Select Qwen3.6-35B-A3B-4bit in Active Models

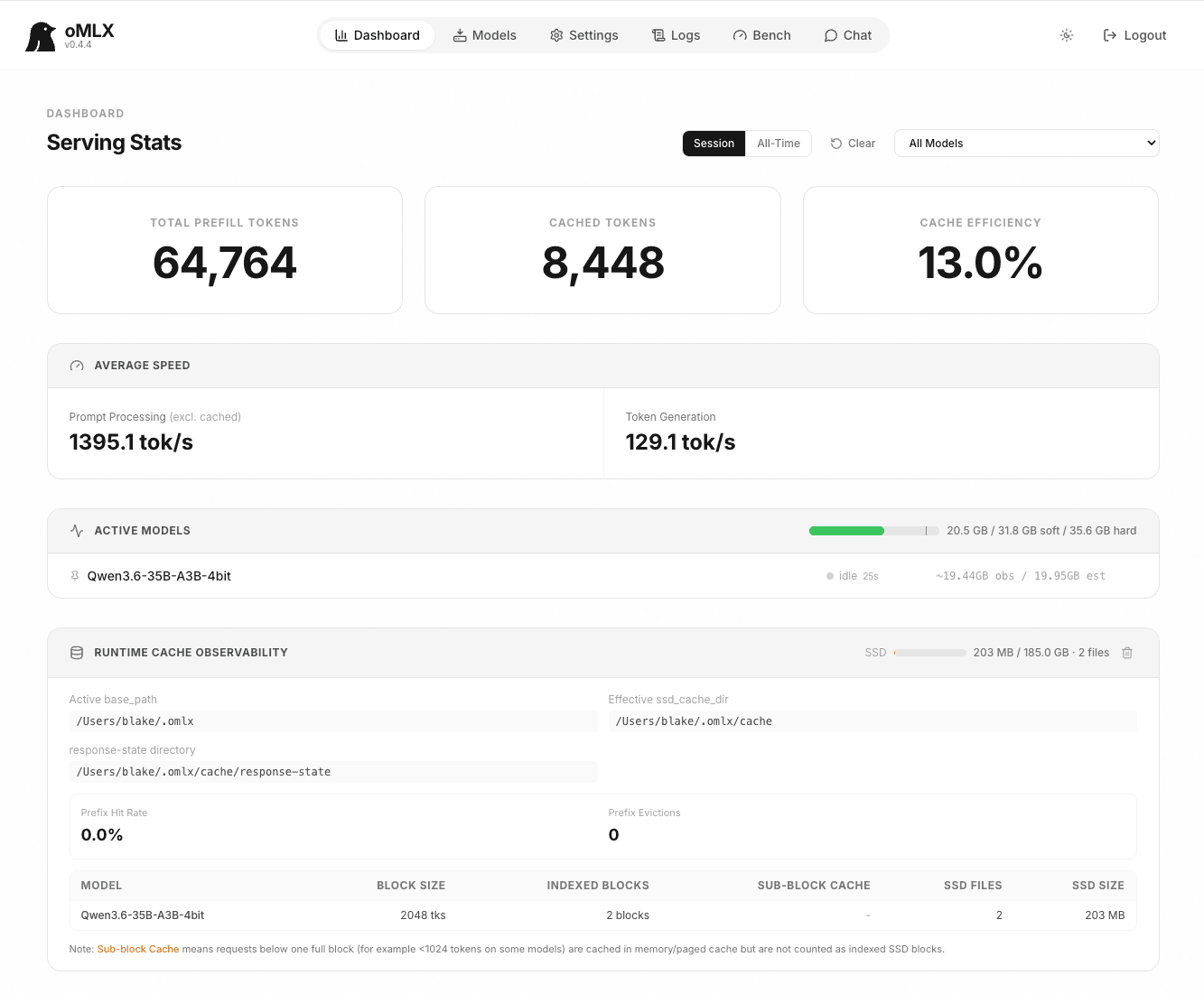pos(159,576)
